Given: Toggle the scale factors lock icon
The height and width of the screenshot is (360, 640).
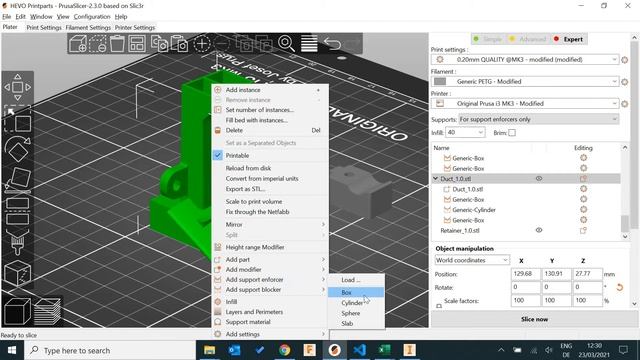Looking at the screenshot, I should (x=439, y=305).
